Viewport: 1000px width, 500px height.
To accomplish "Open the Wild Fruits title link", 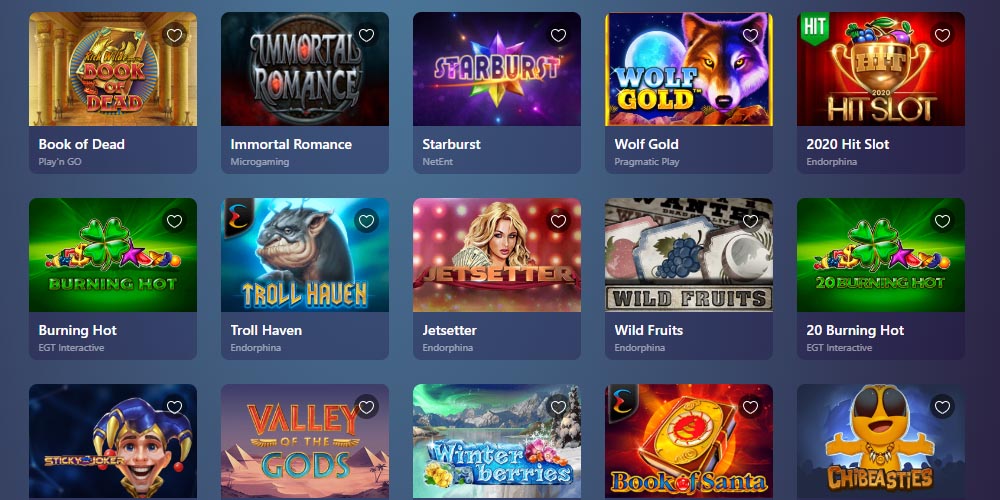I will coord(649,330).
